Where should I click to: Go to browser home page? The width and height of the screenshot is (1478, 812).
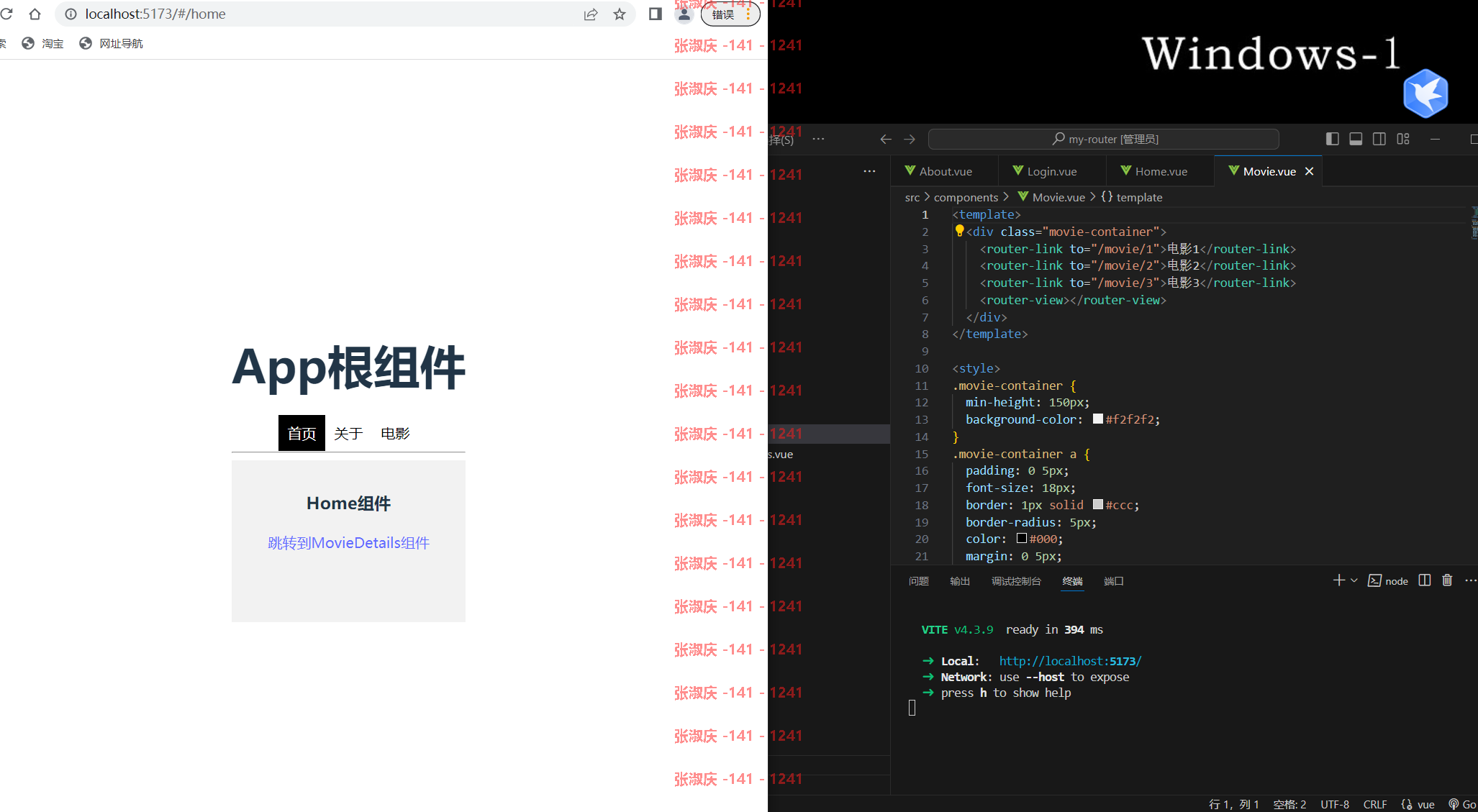click(x=35, y=14)
